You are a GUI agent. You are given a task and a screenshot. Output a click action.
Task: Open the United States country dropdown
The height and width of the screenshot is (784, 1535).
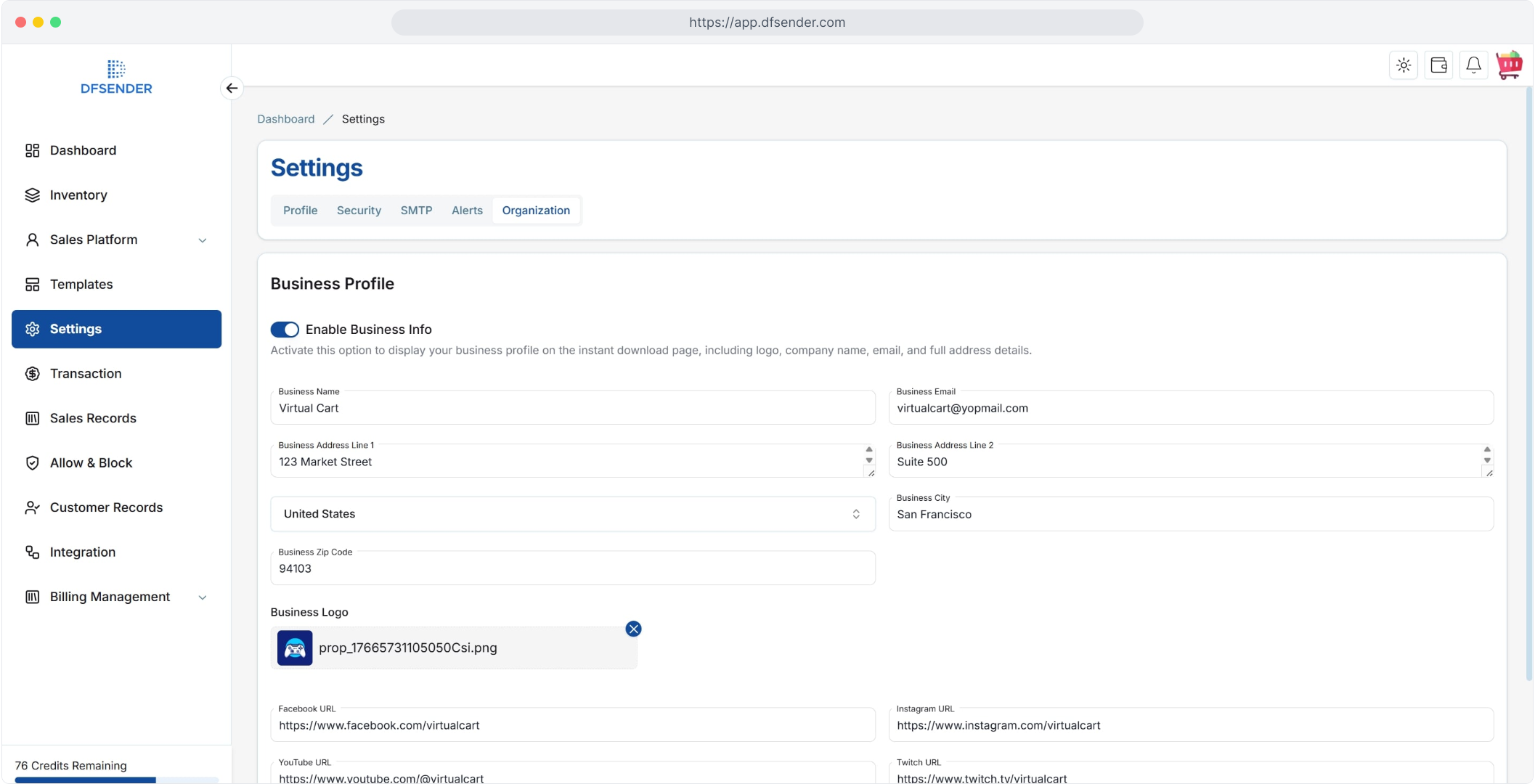[x=572, y=514]
